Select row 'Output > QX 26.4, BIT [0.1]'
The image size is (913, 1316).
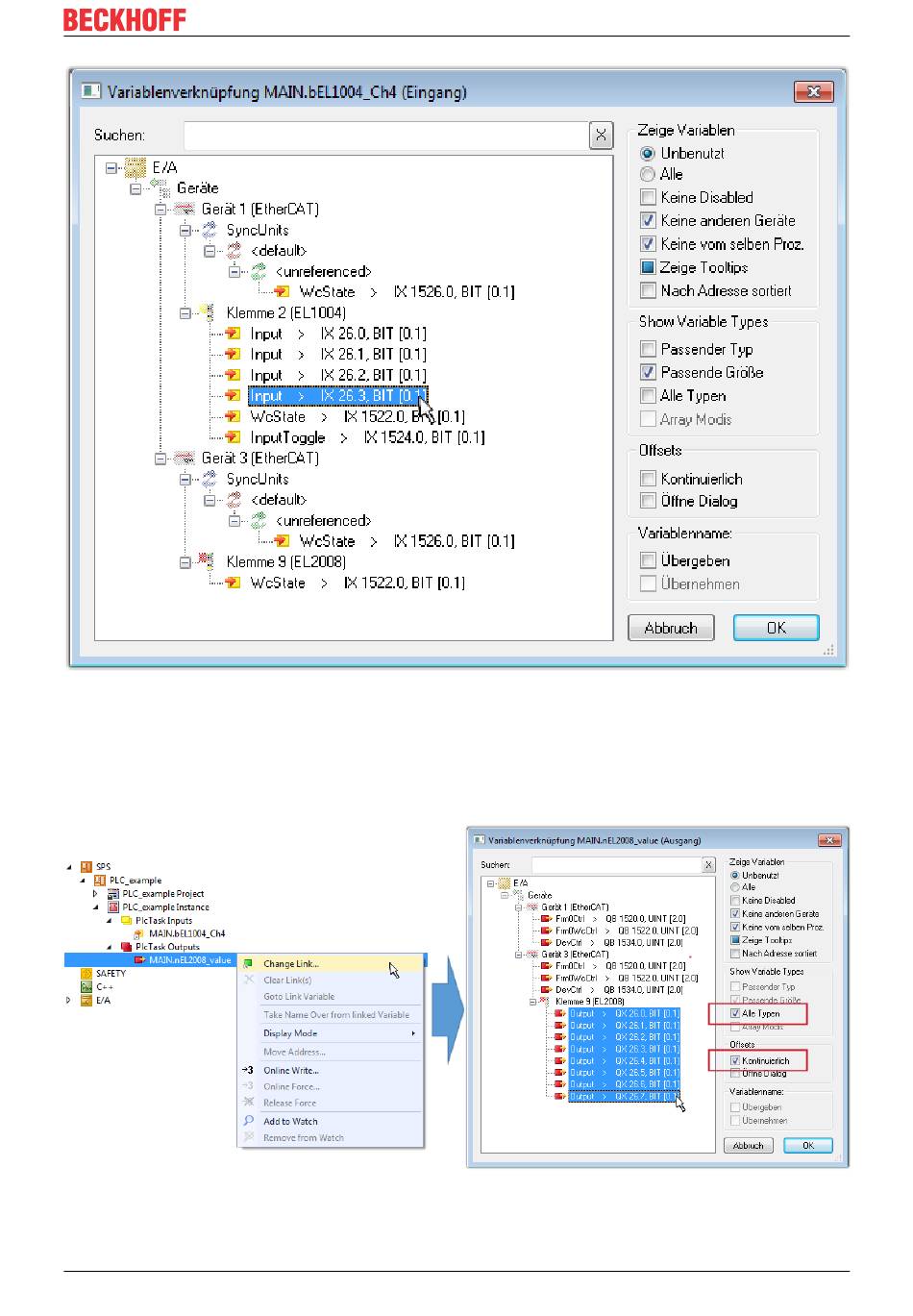coord(625,1060)
